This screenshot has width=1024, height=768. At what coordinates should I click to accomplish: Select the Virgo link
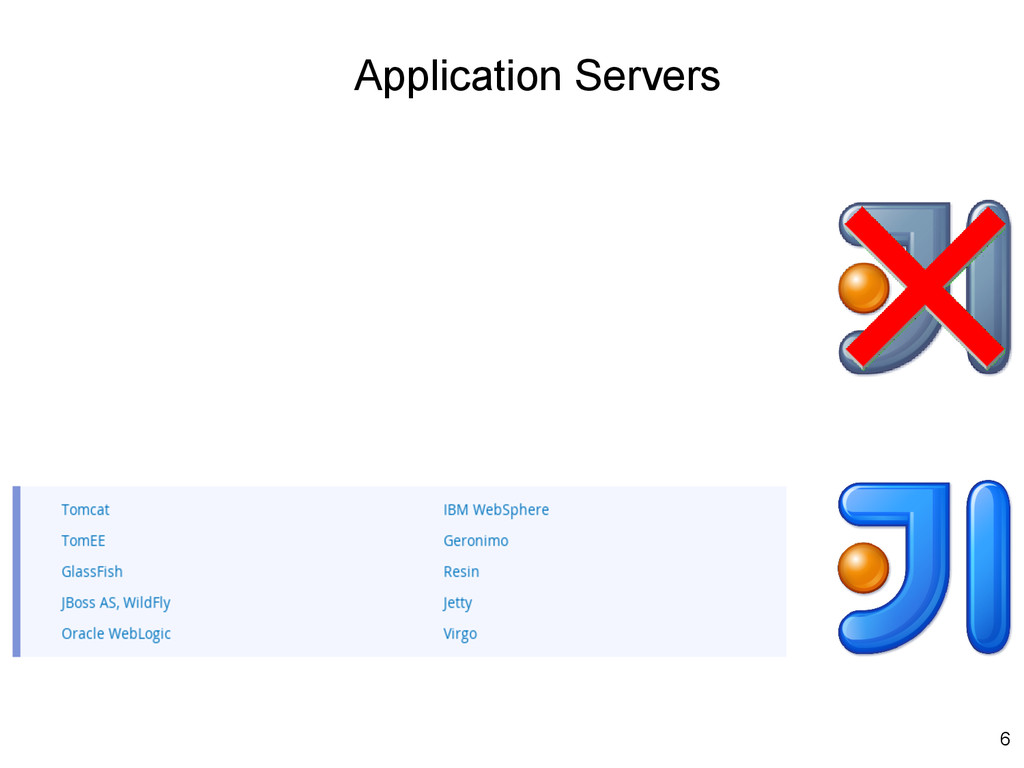[460, 633]
